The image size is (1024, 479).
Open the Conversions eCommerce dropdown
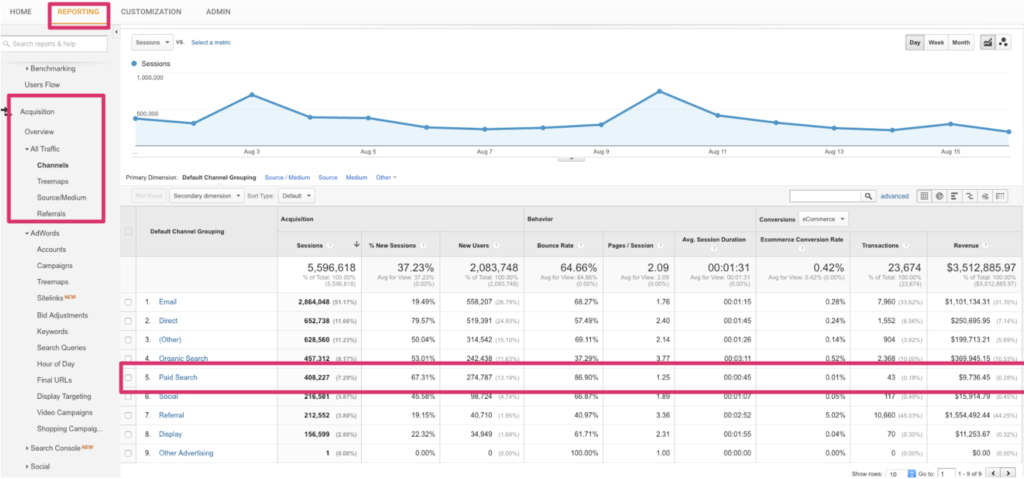click(x=823, y=218)
